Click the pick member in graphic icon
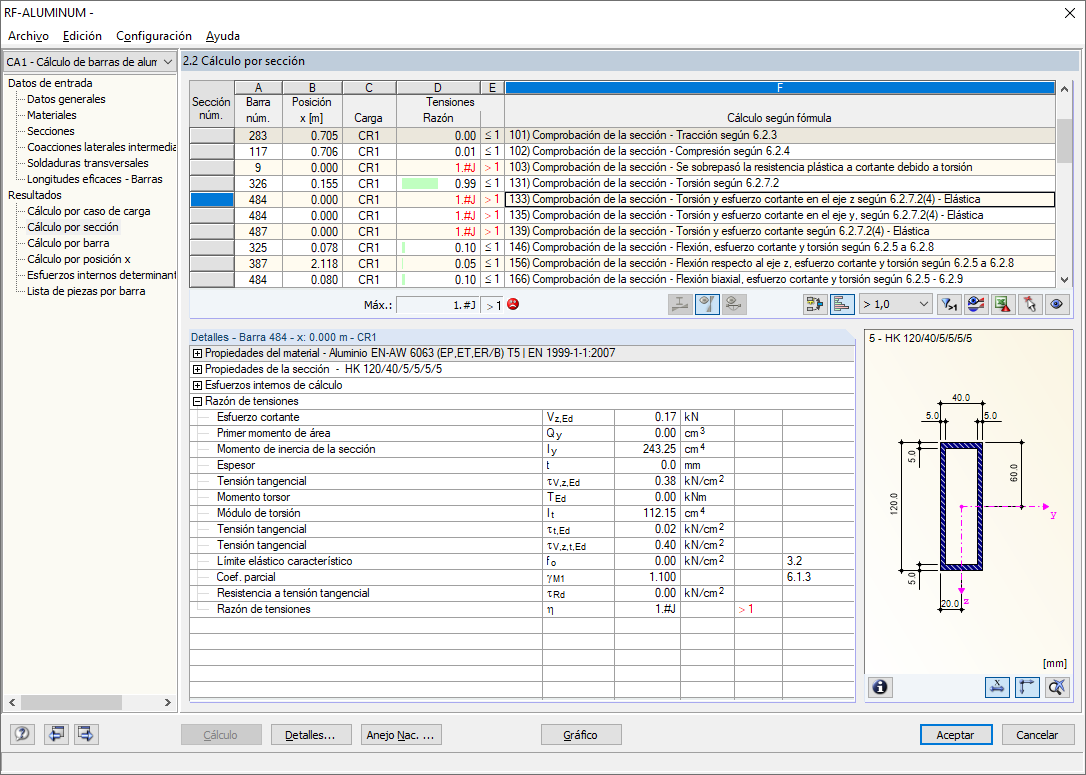1086x775 pixels. pos(1030,305)
